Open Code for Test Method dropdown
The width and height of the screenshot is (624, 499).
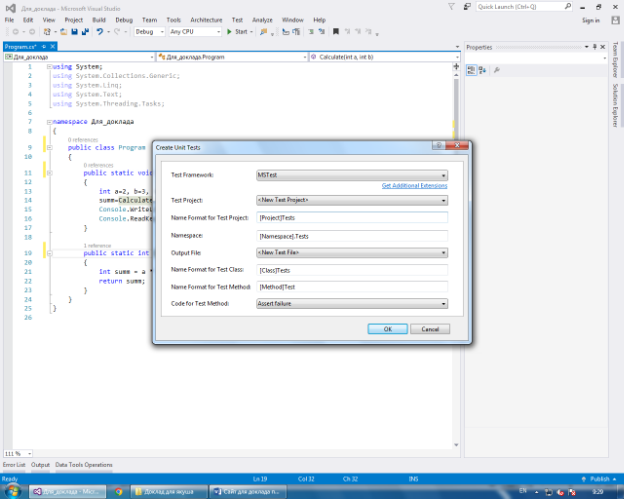pos(351,304)
